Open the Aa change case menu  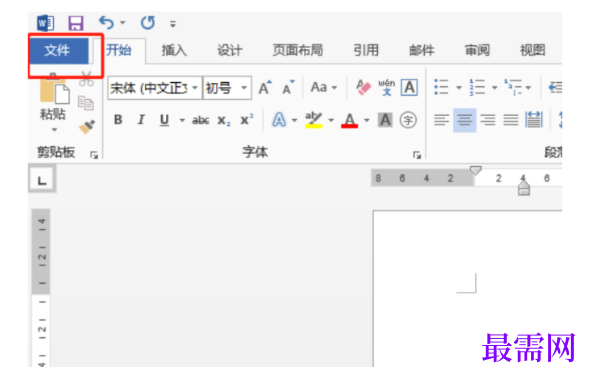pyautogui.click(x=323, y=88)
